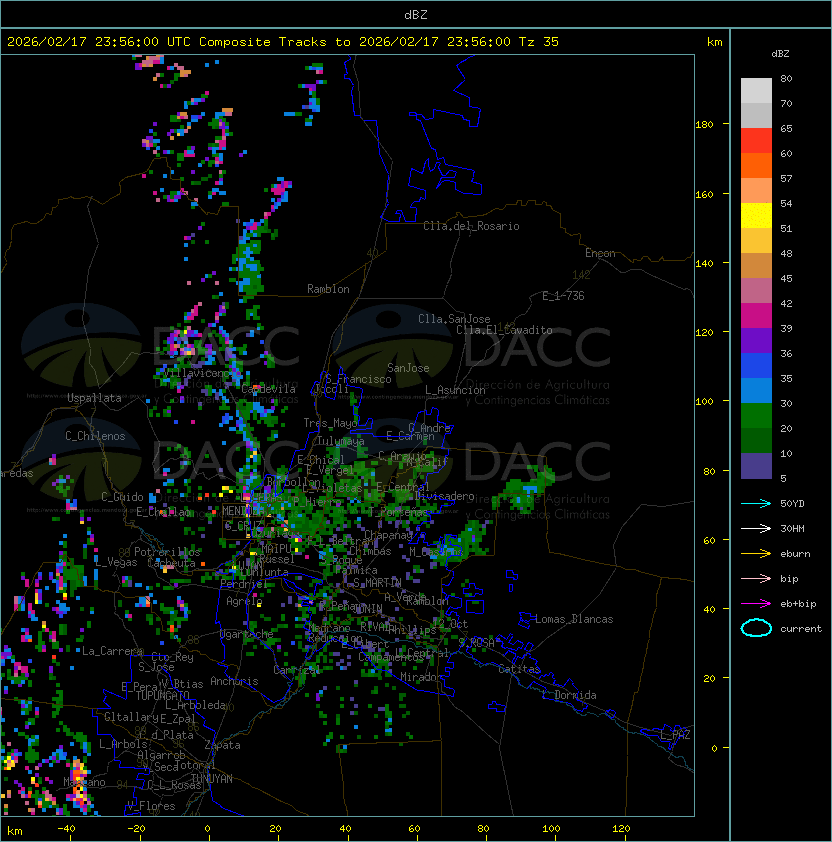Pick the light gray swatch below 80 dBZ
This screenshot has height=842, width=832.
pos(756,91)
